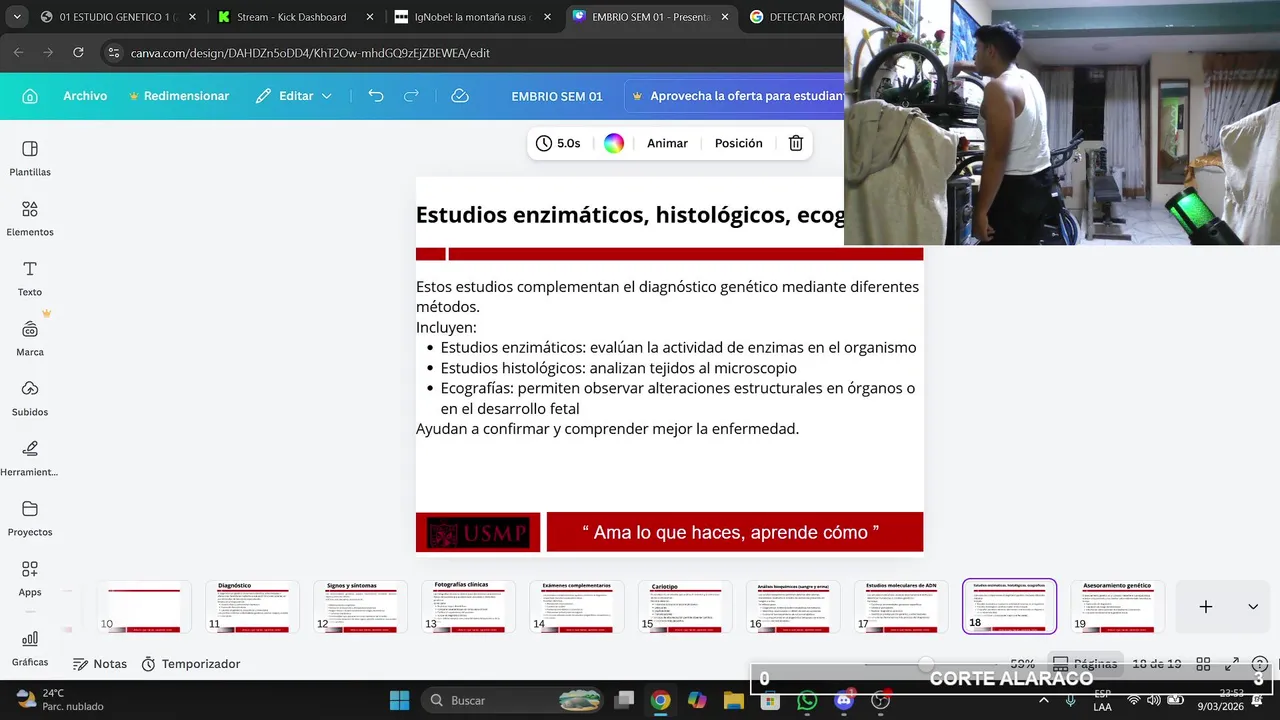Select Fotografías clínicas page 13 thumbnail
Image resolution: width=1280 pixels, height=720 pixels.
click(469, 607)
